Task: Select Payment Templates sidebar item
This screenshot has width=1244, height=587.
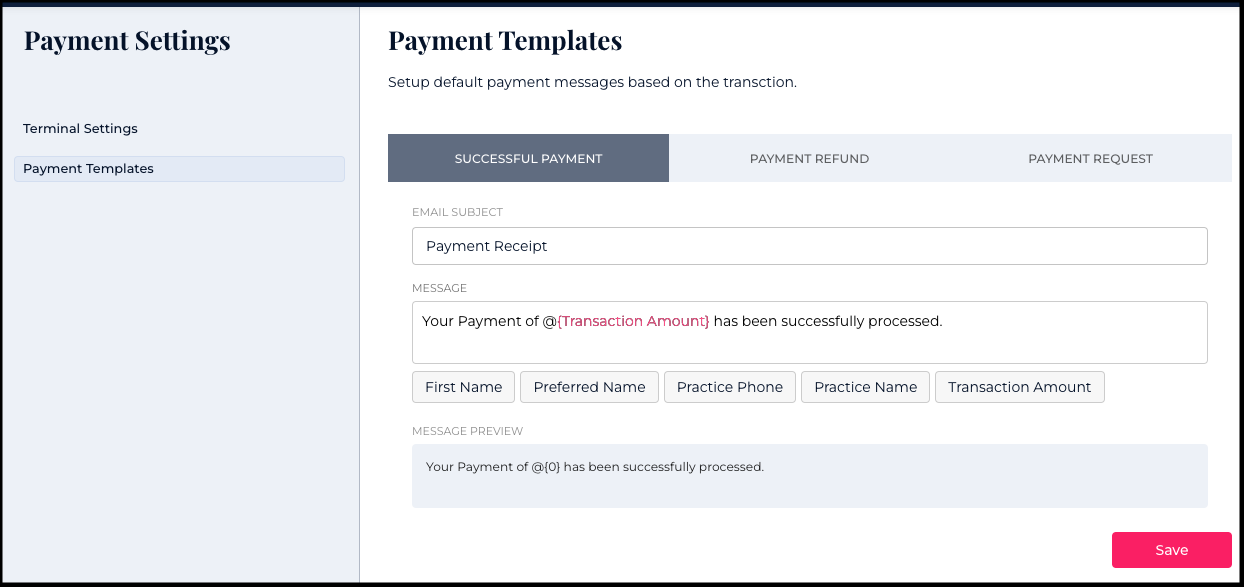Action: [88, 169]
